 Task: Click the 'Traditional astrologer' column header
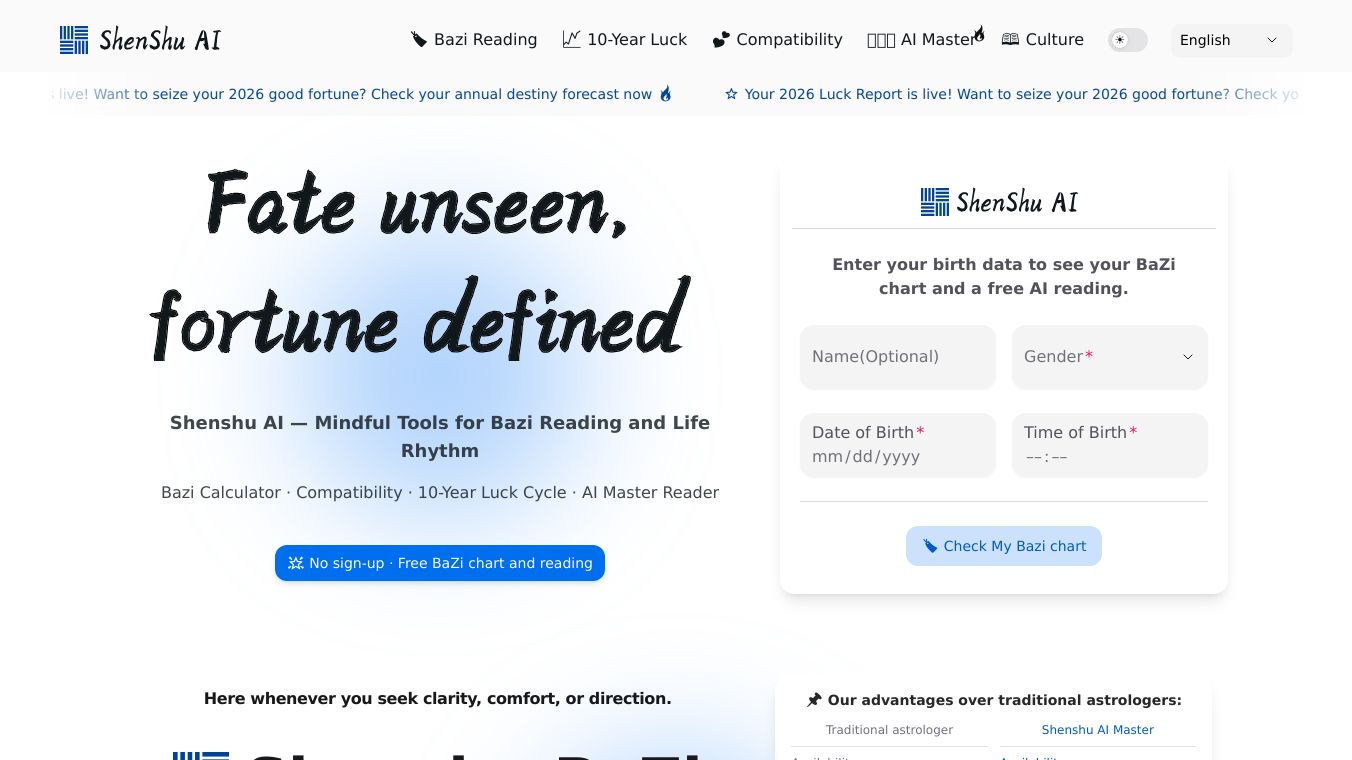pos(890,730)
